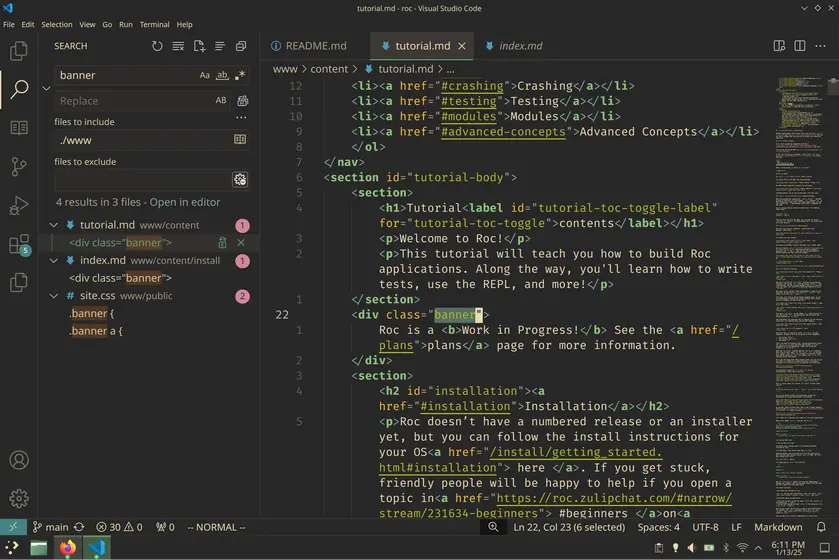Clear the search results
The width and height of the screenshot is (839, 560).
tap(178, 46)
